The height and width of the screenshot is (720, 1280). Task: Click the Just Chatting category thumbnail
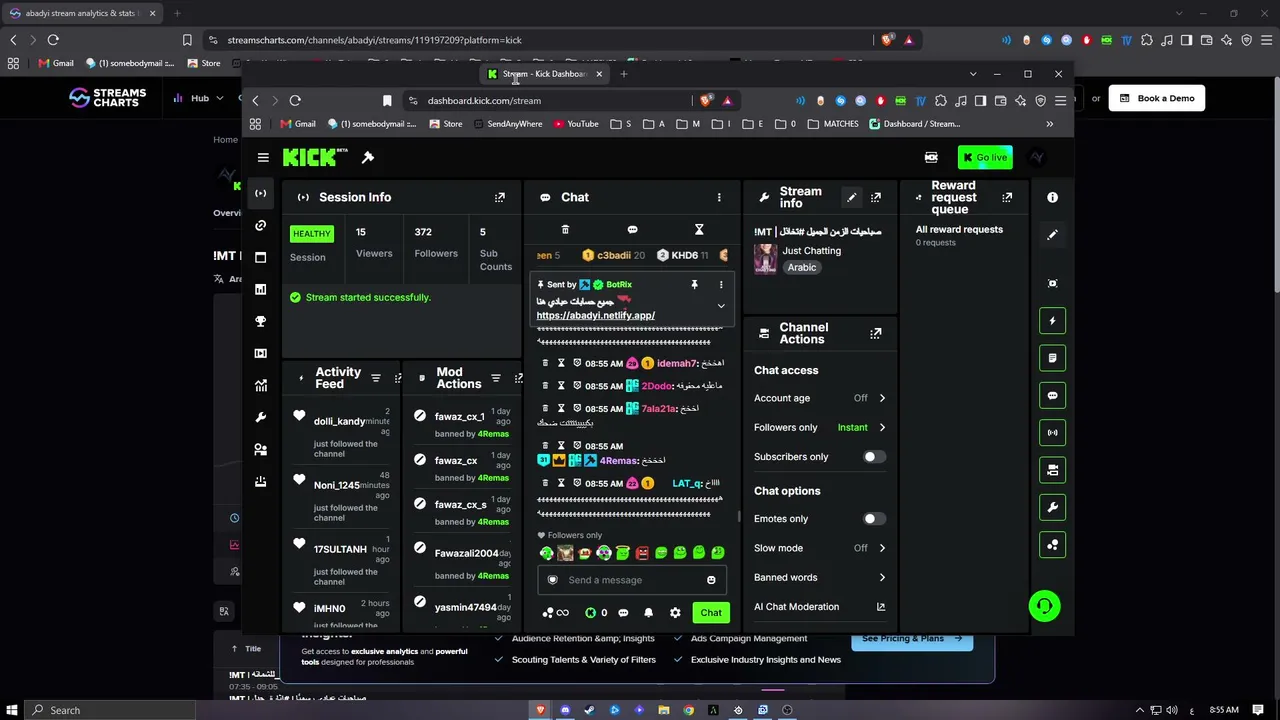pyautogui.click(x=766, y=258)
